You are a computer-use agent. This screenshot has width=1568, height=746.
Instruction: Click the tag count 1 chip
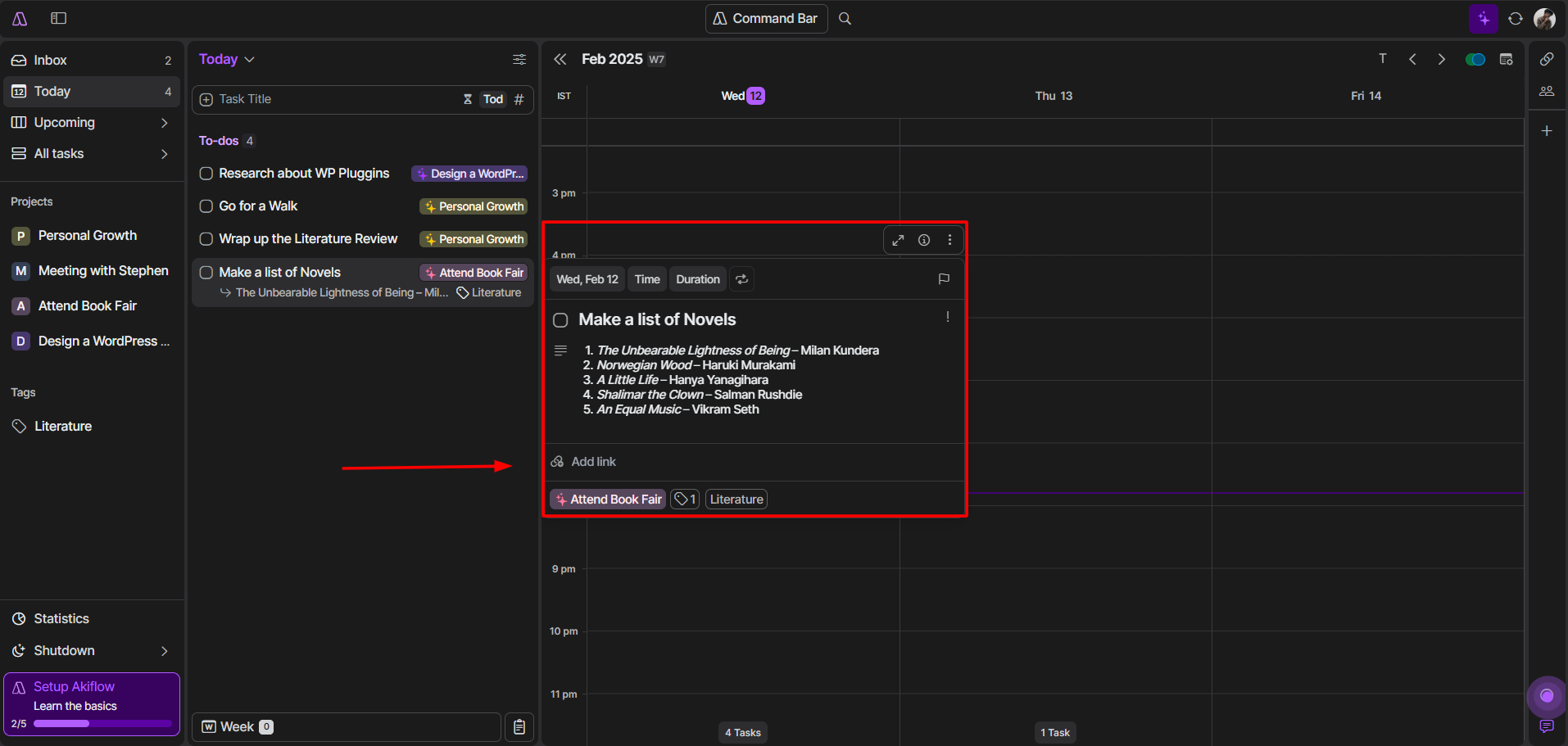pyautogui.click(x=685, y=500)
